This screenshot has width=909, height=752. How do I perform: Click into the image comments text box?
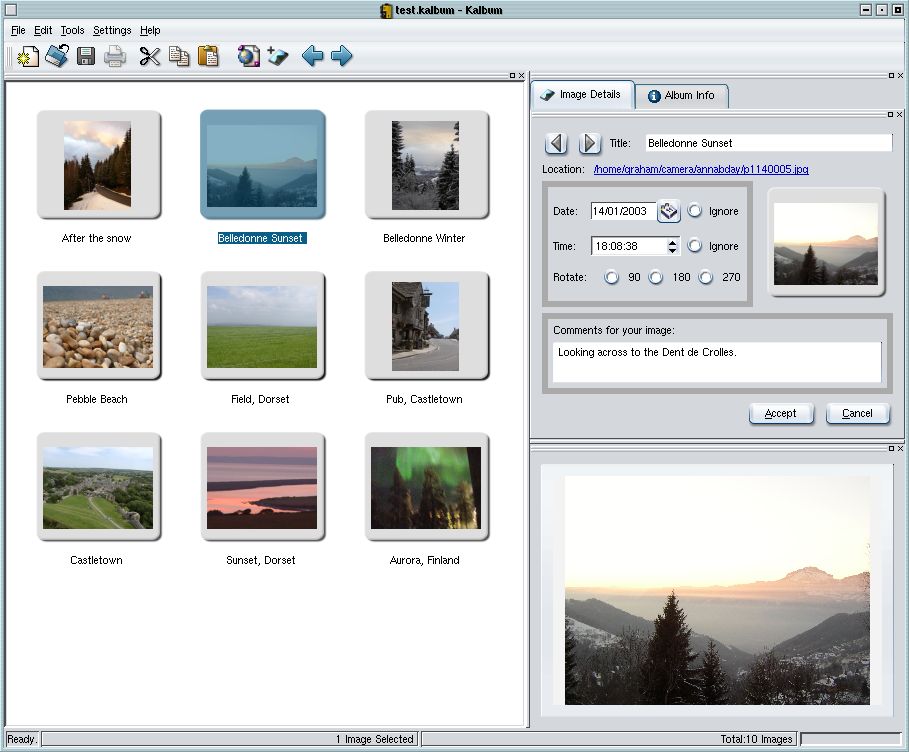tap(716, 362)
